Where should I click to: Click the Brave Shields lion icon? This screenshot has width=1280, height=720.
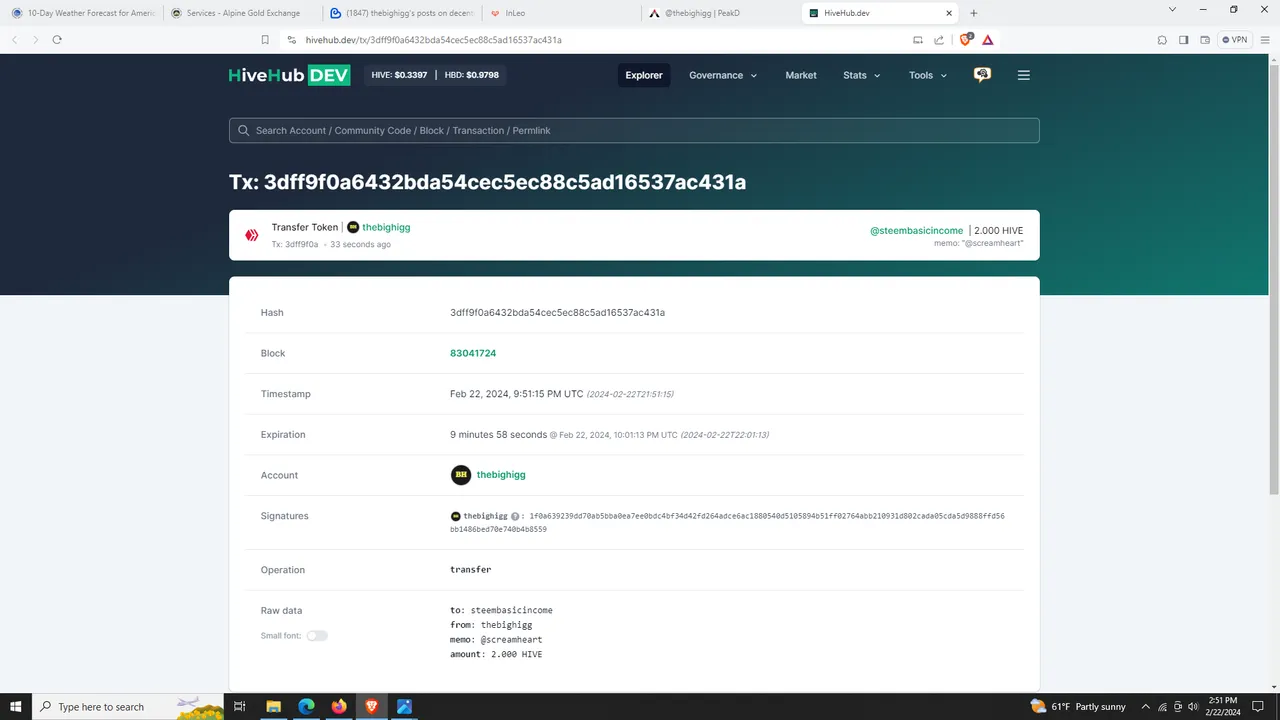pyautogui.click(x=966, y=40)
